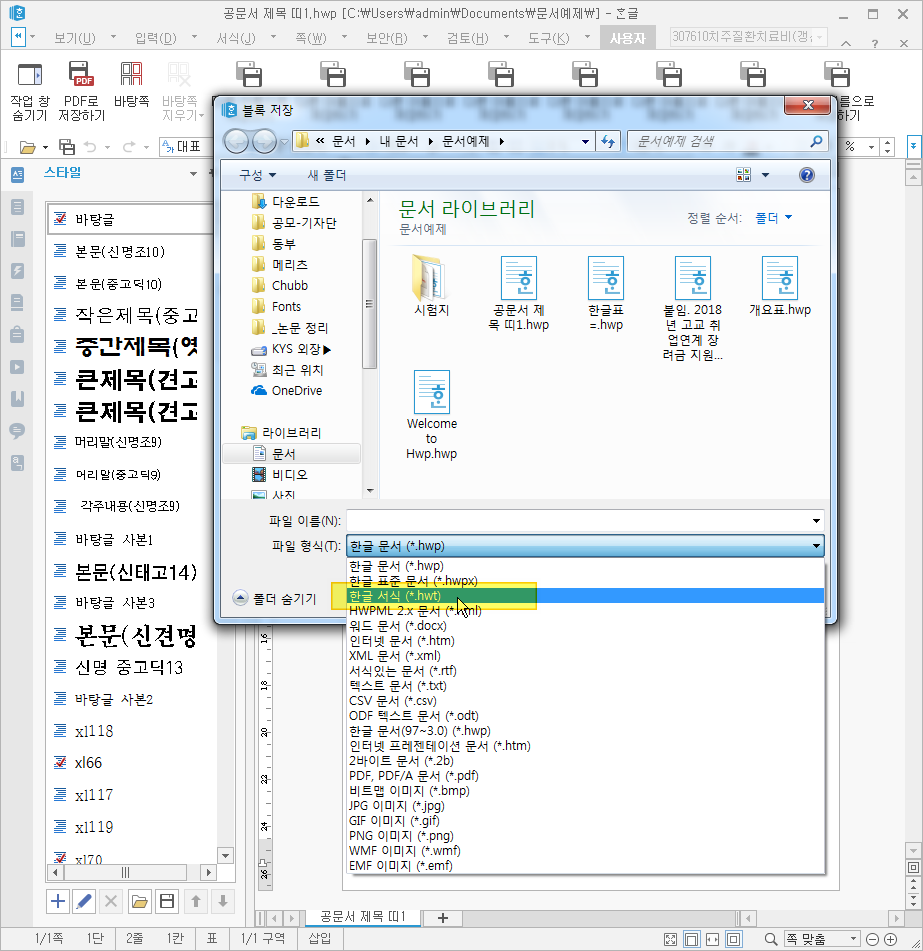Image resolution: width=923 pixels, height=951 pixels.
Task: Open the 보기 menu
Action: pyautogui.click(x=75, y=38)
